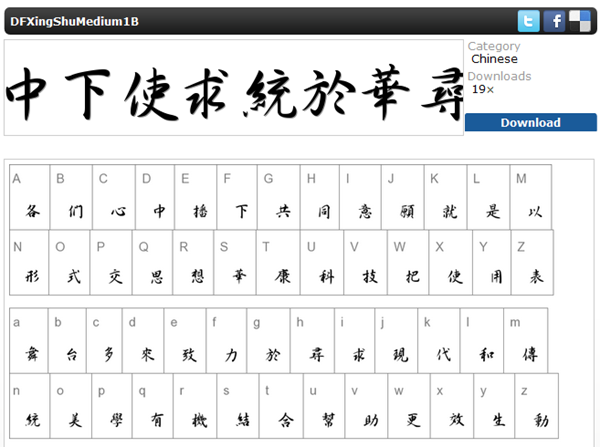Open the Chinese category link
This screenshot has height=447, width=600.
pyautogui.click(x=494, y=59)
